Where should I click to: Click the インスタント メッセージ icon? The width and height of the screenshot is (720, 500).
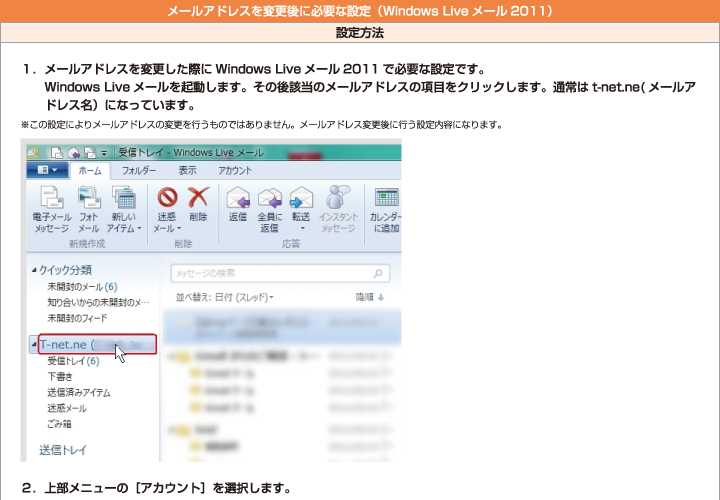[x=338, y=197]
